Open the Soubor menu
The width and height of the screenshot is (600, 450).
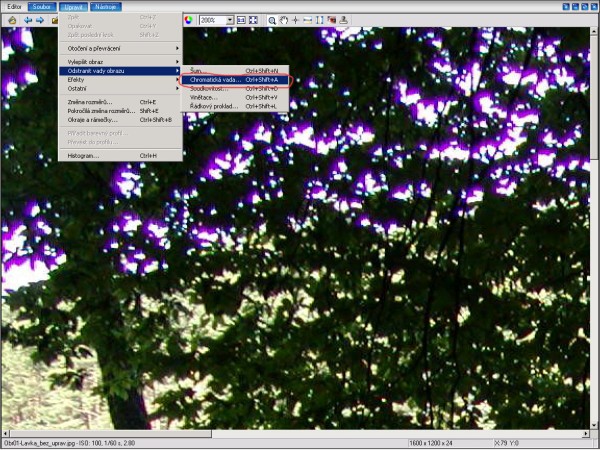click(x=42, y=6)
